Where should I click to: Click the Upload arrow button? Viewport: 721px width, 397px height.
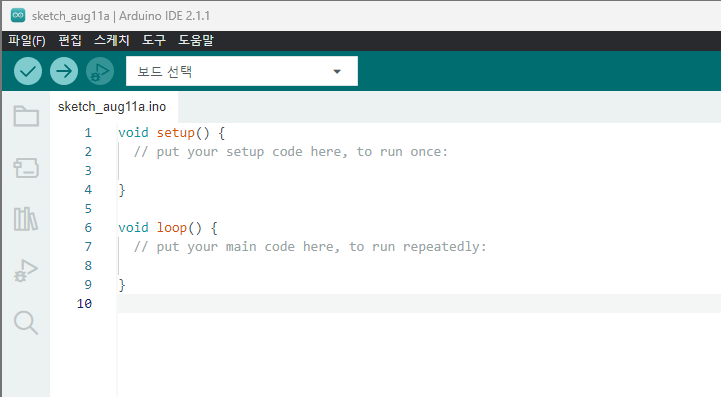click(64, 71)
